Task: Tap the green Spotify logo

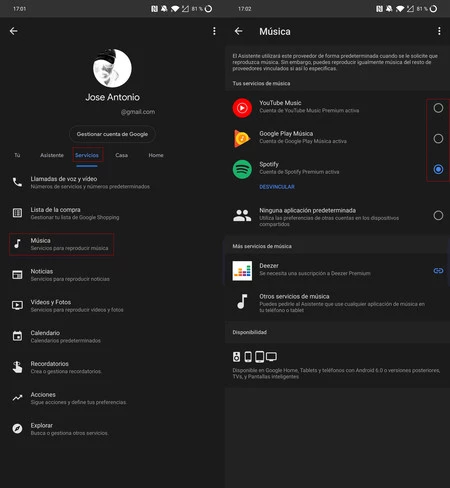Action: (242, 169)
